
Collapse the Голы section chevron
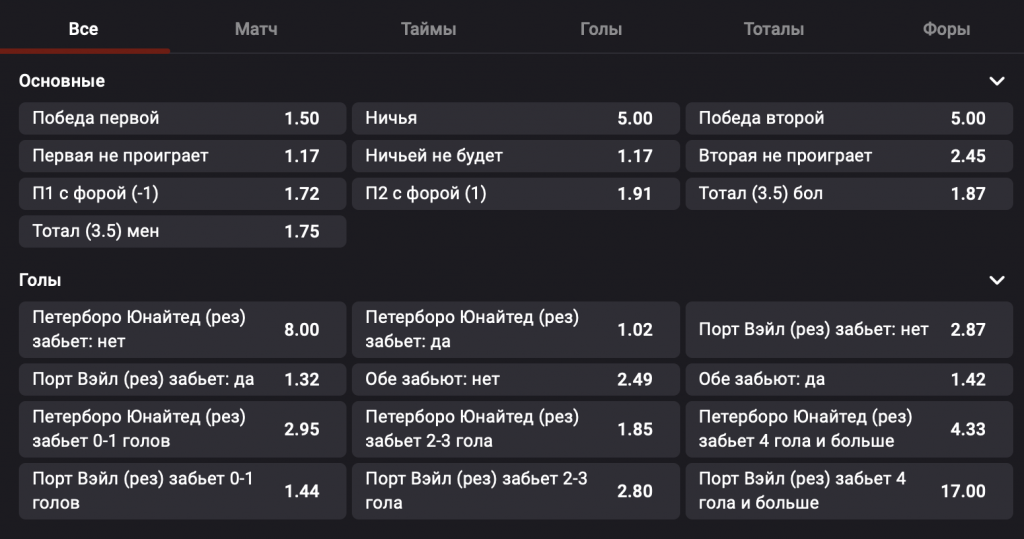coord(995,280)
